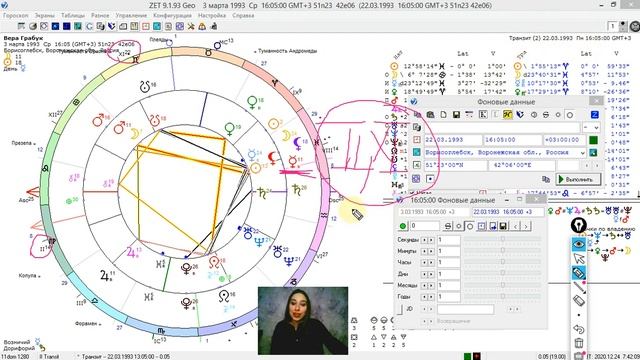Open the Гороскоп menu
The height and width of the screenshot is (360, 640).
click(16, 16)
